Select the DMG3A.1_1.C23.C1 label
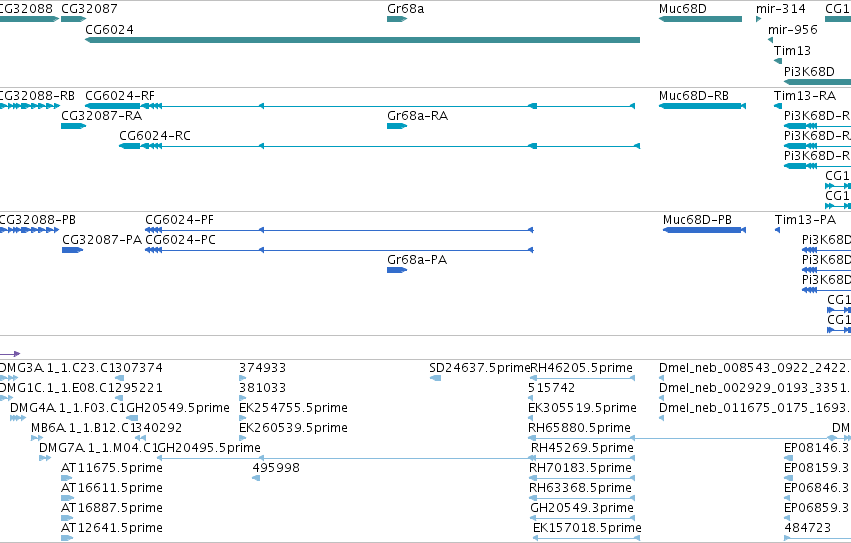851x543 pixels. (x=57, y=368)
